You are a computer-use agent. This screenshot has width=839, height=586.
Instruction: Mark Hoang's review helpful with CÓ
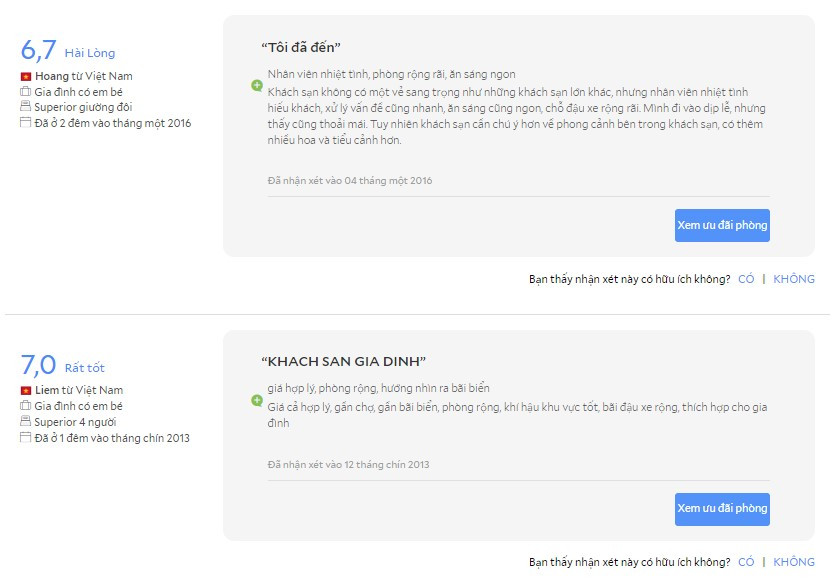[746, 279]
